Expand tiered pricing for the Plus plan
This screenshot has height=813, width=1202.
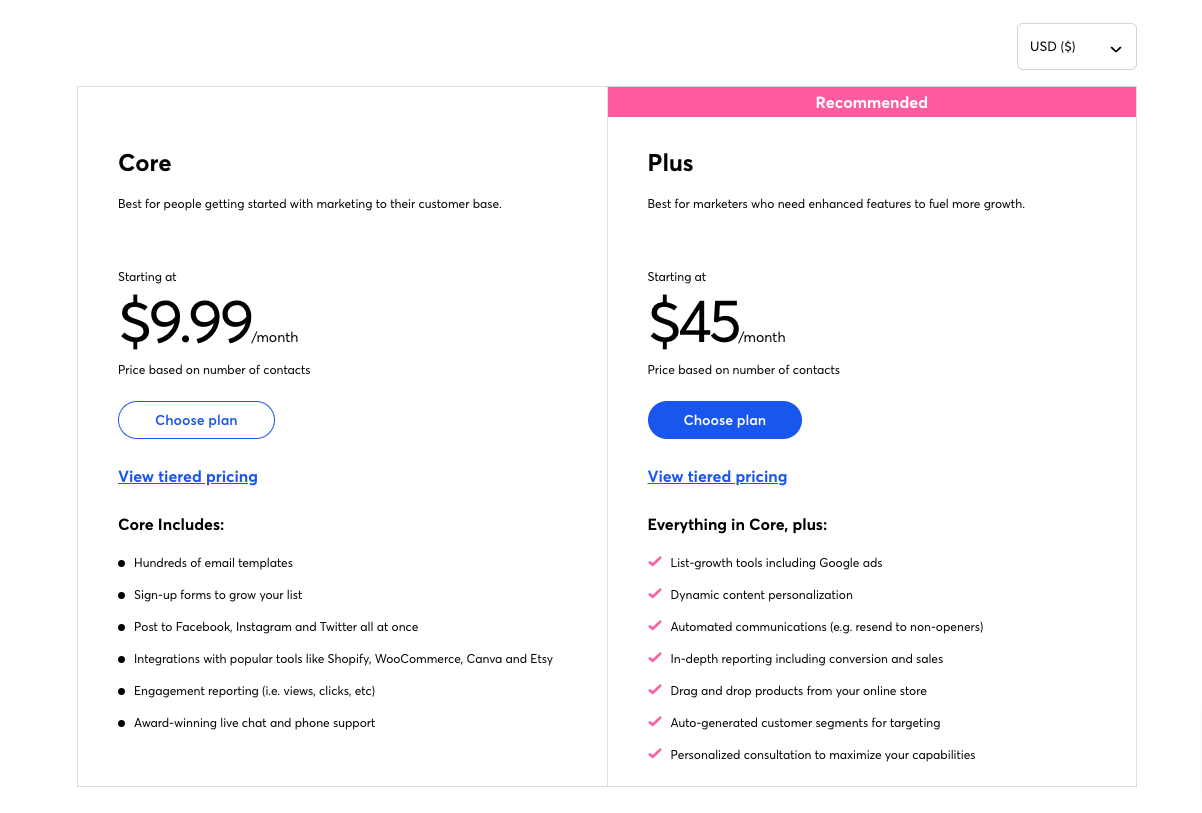(x=717, y=476)
